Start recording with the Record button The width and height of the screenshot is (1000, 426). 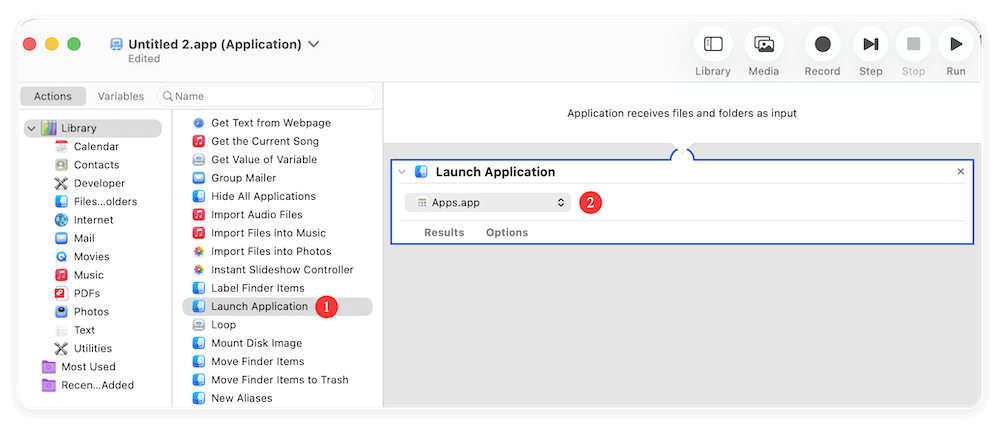click(822, 45)
